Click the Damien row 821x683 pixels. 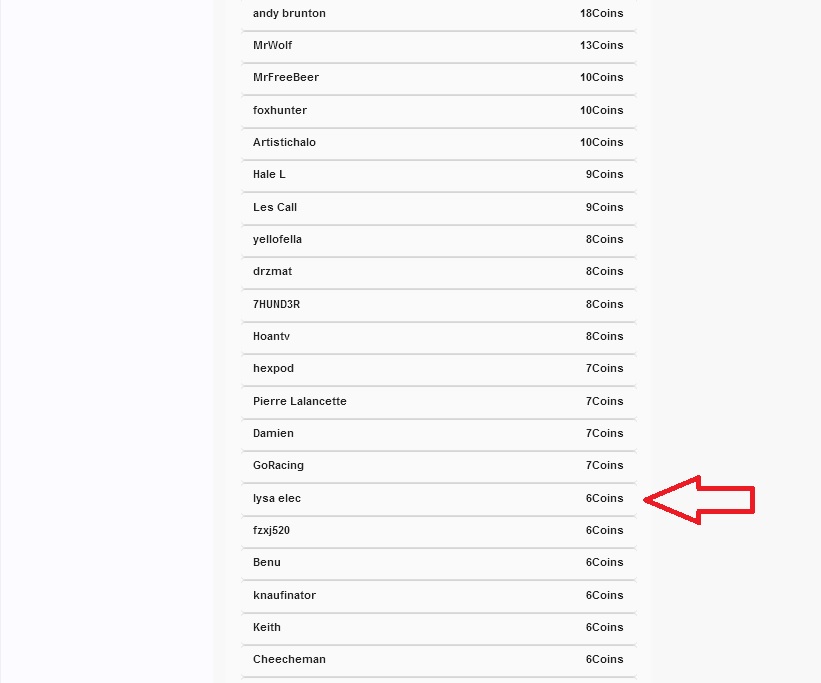click(439, 433)
